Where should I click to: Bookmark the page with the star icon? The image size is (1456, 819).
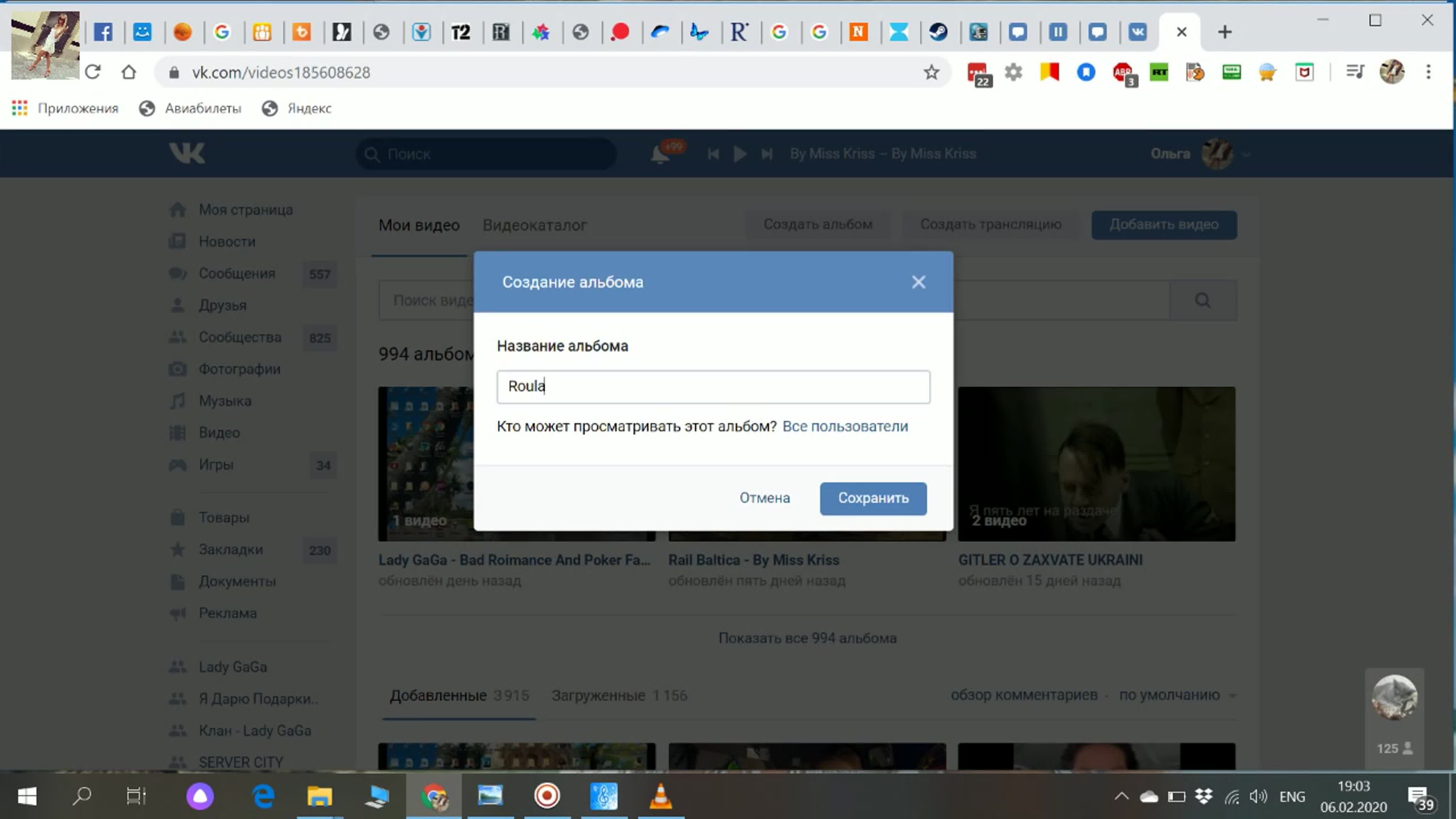[931, 73]
